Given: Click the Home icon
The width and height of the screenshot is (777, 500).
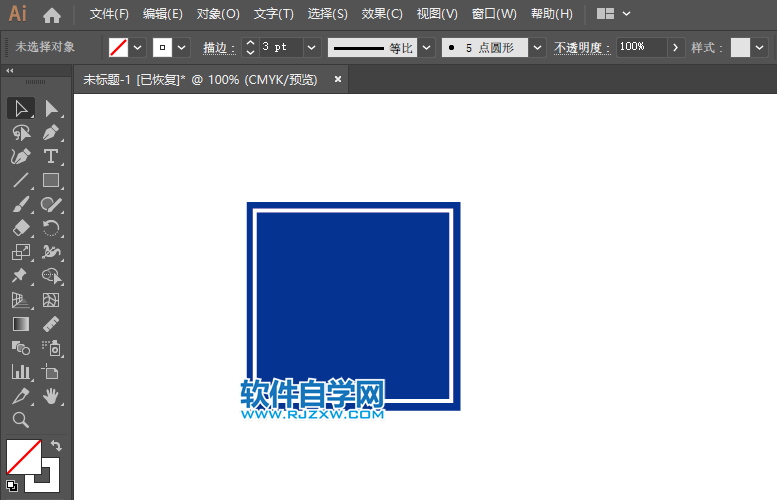Looking at the screenshot, I should (52, 15).
